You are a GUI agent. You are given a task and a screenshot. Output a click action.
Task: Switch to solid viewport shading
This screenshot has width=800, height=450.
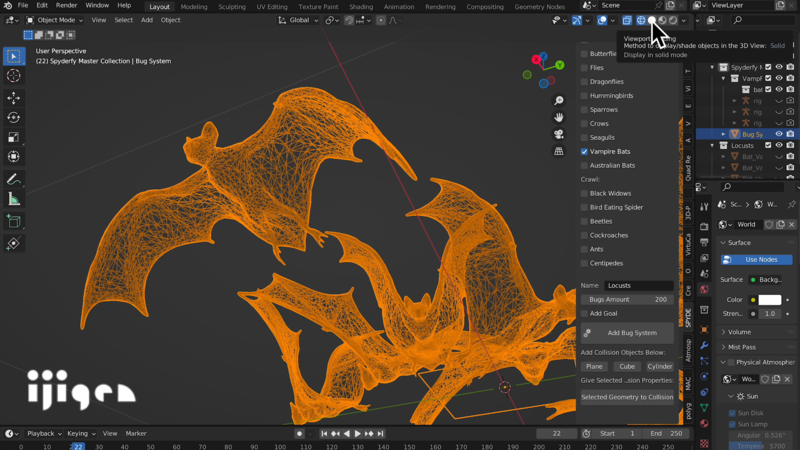(x=652, y=20)
